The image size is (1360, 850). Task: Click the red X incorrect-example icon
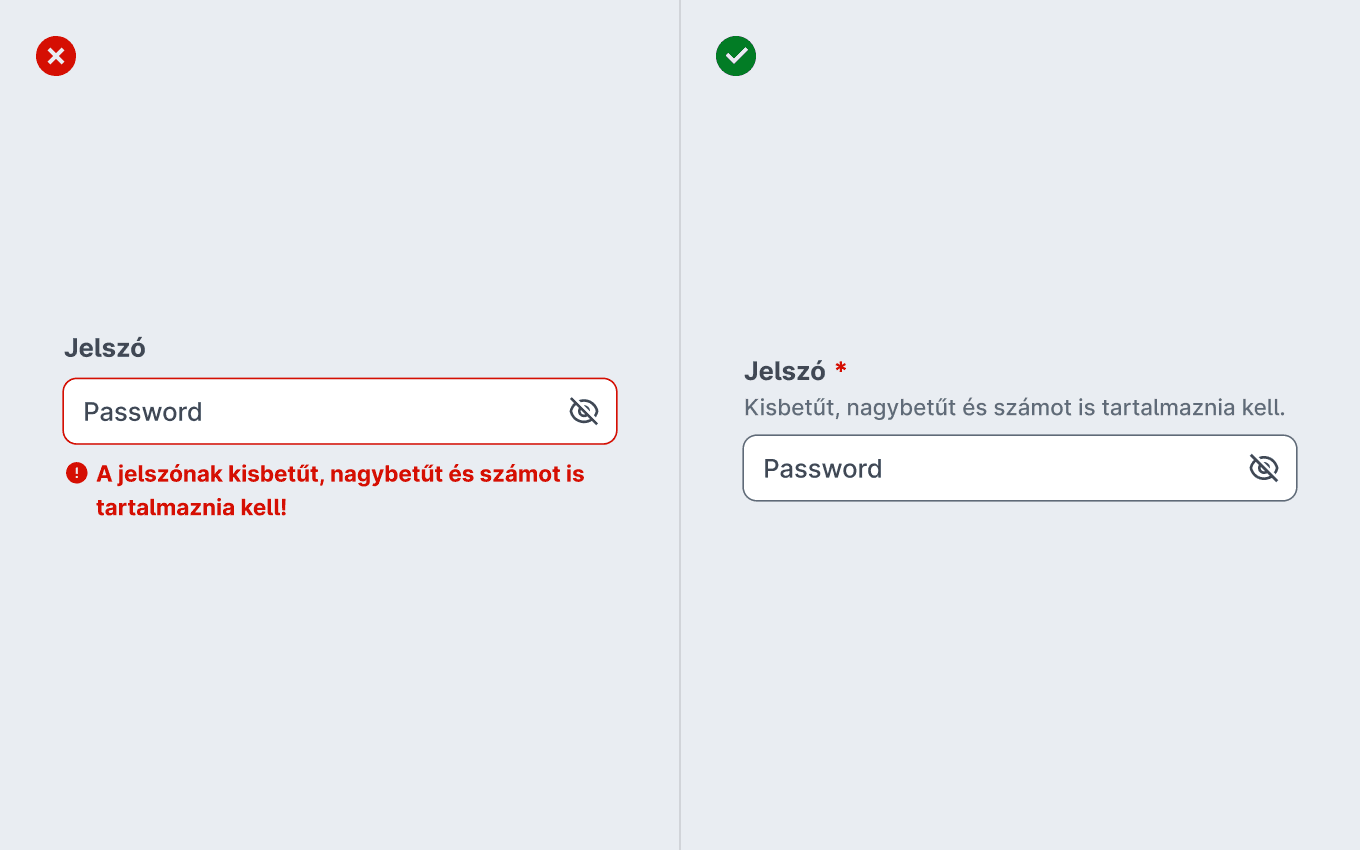click(56, 56)
